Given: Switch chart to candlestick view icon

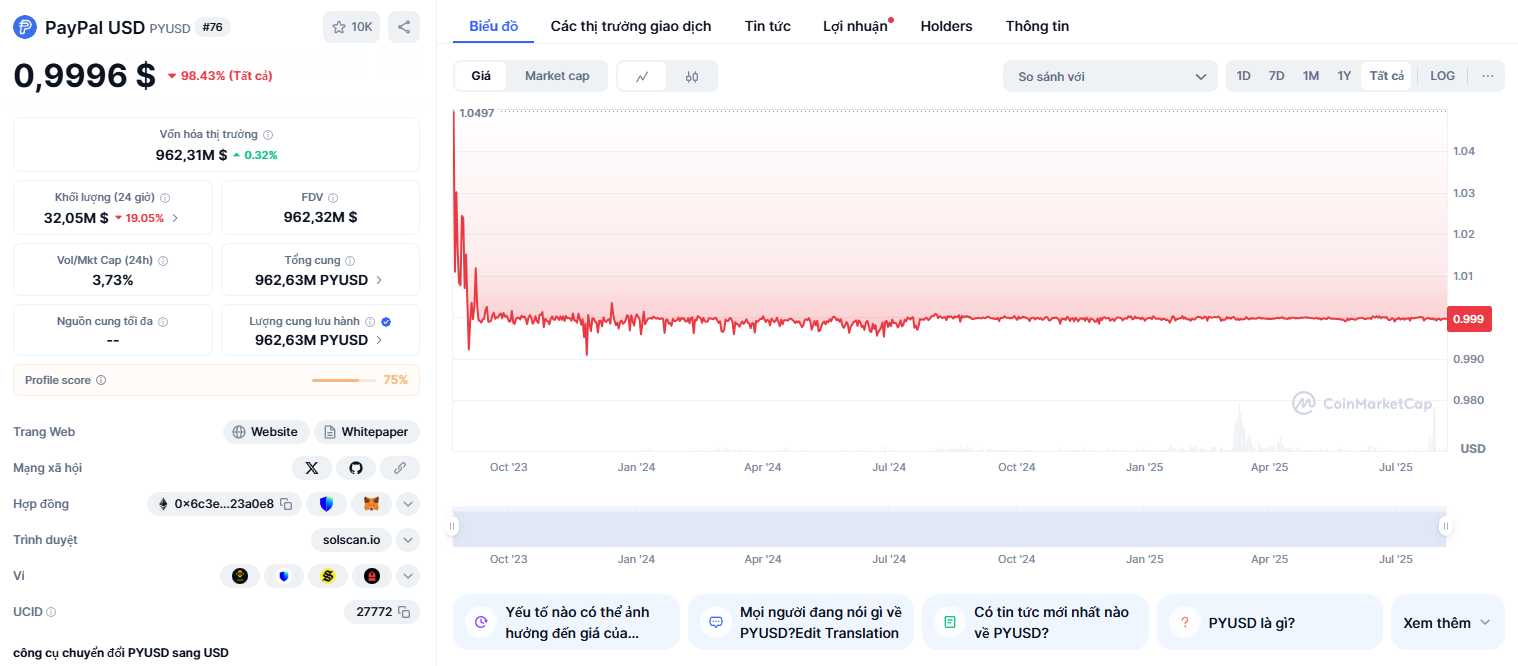Looking at the screenshot, I should pos(692,76).
